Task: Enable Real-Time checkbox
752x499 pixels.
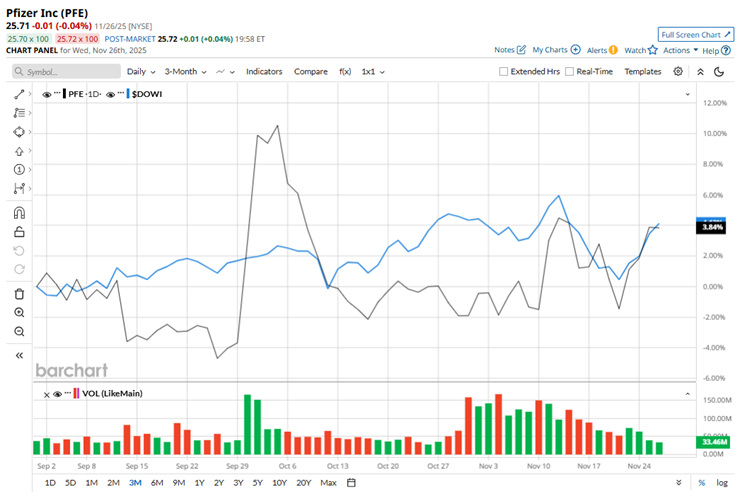Action: [569, 71]
